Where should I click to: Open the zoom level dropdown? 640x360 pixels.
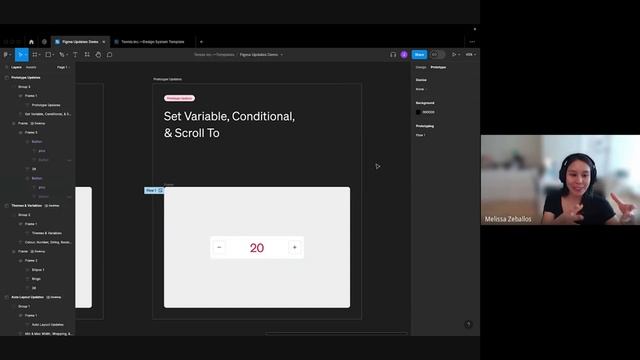click(471, 54)
